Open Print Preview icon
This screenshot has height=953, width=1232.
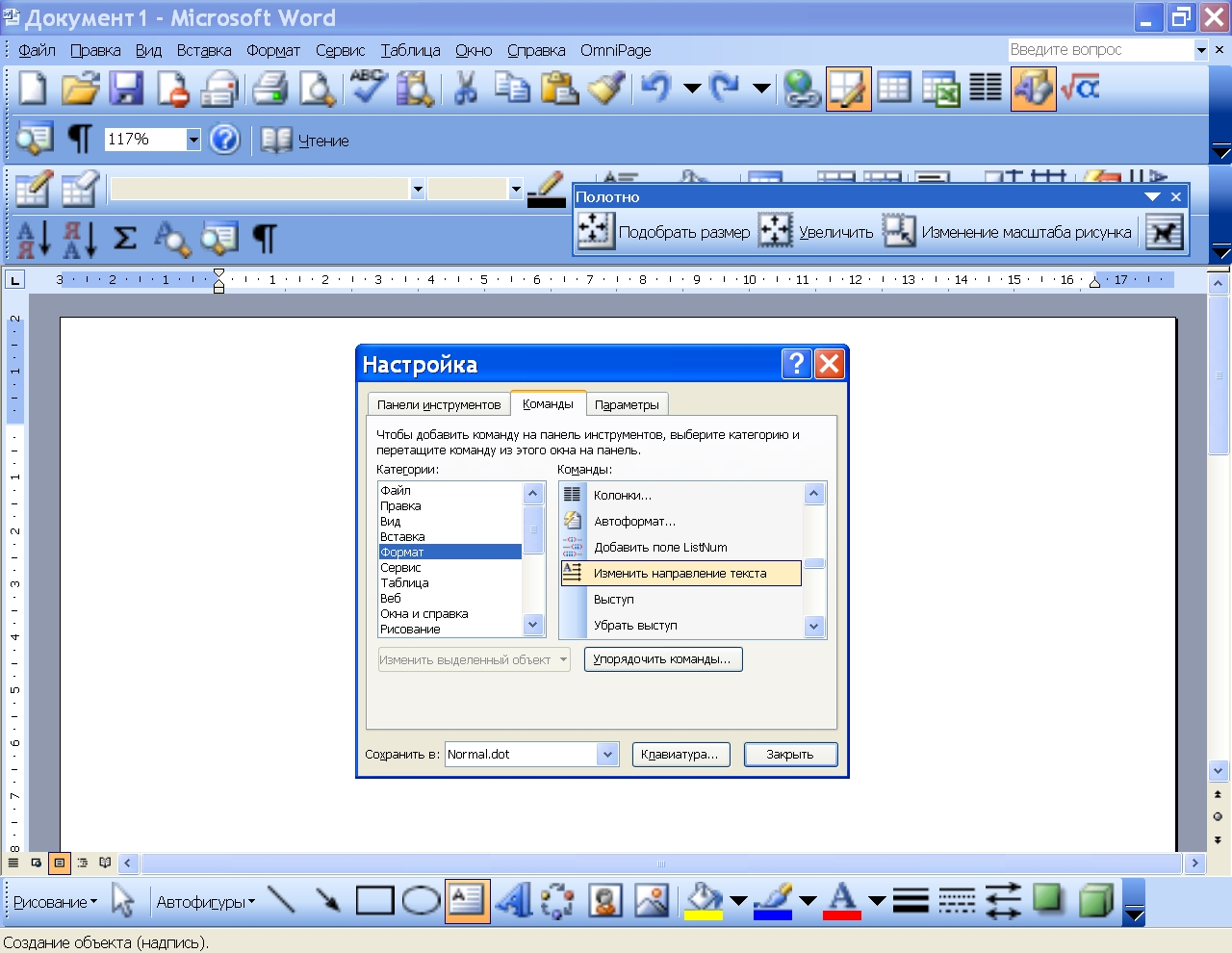pos(317,90)
